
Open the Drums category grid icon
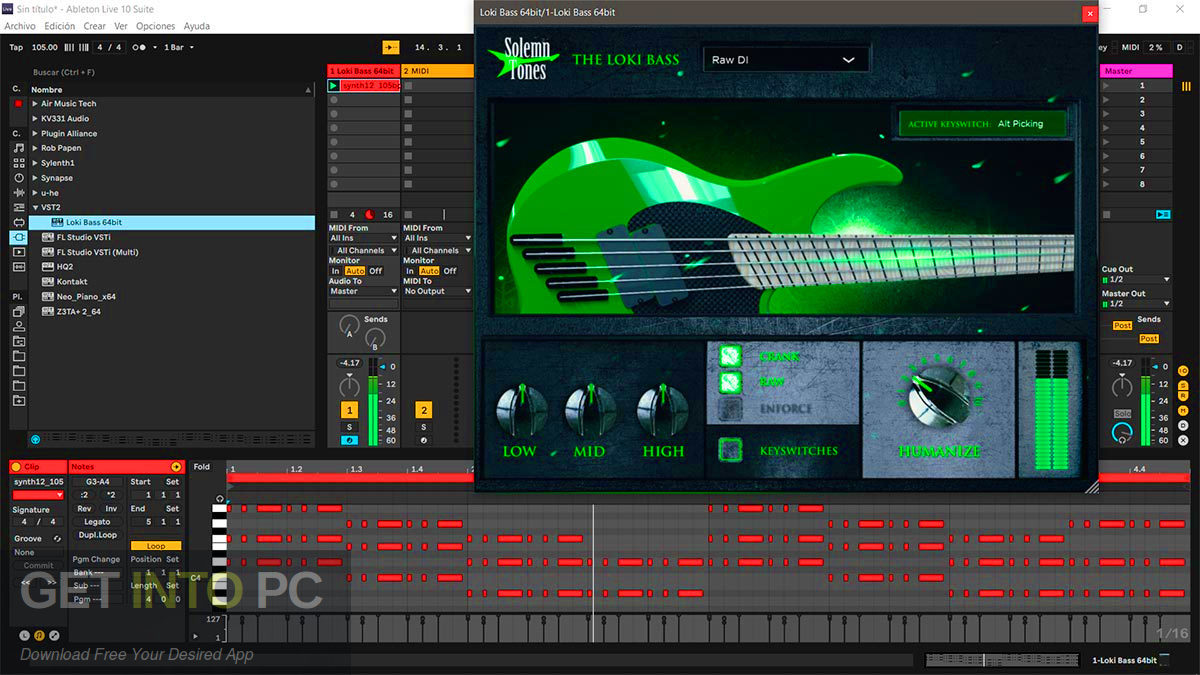[18, 163]
